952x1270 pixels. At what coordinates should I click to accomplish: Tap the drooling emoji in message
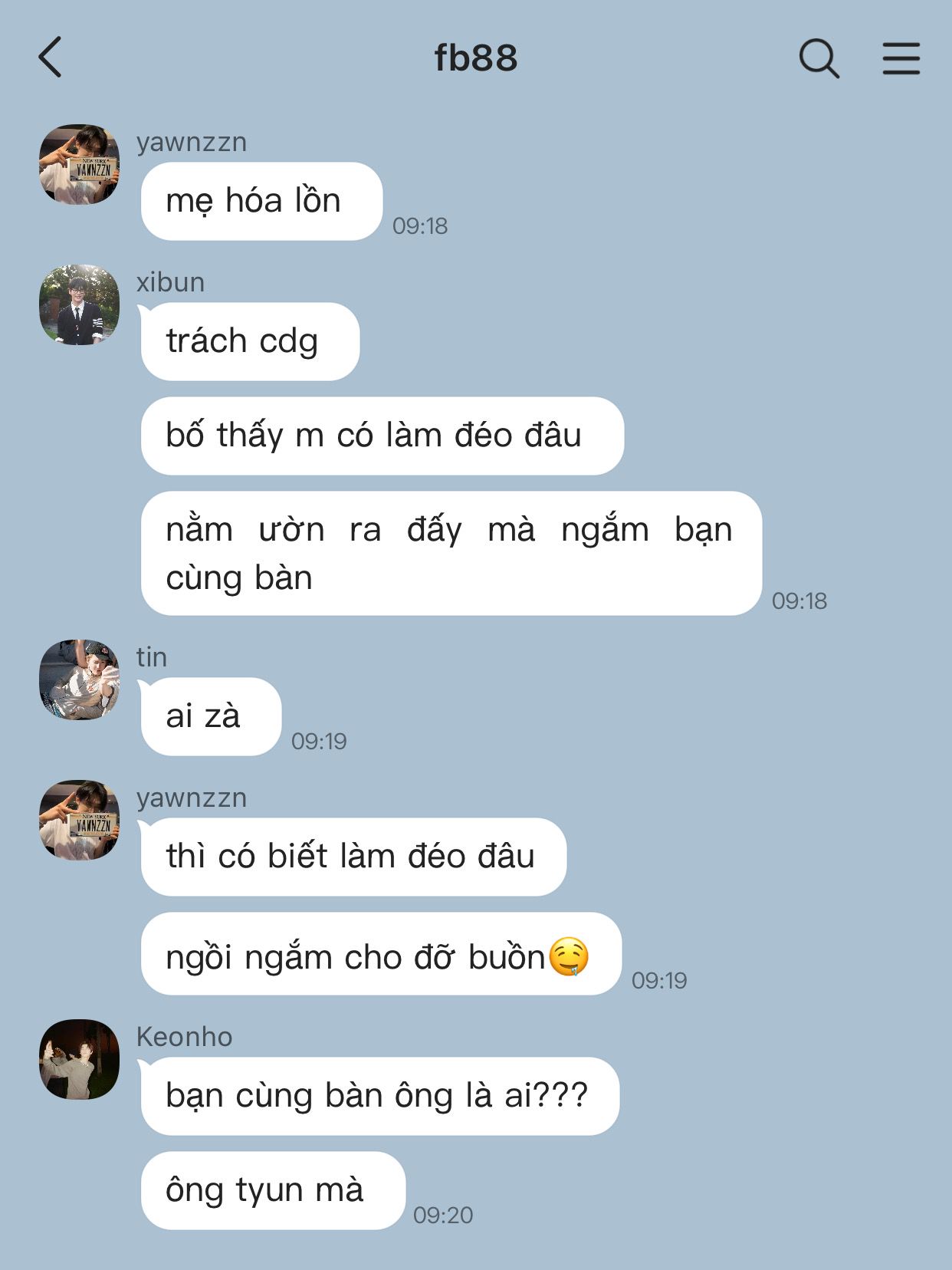[569, 956]
